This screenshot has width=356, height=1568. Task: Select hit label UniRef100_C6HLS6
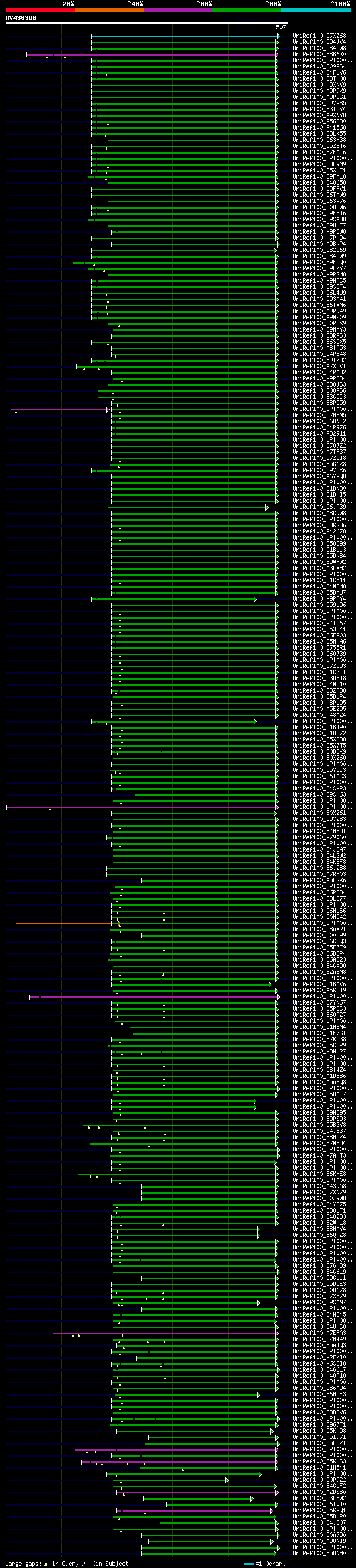(319, 911)
